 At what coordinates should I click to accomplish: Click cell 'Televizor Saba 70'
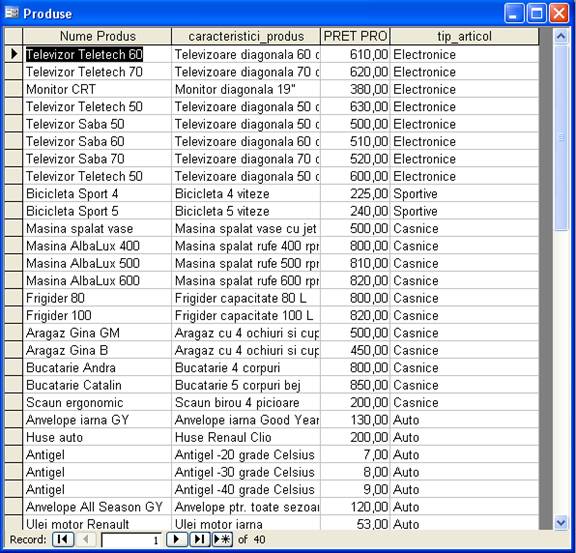tap(97, 159)
